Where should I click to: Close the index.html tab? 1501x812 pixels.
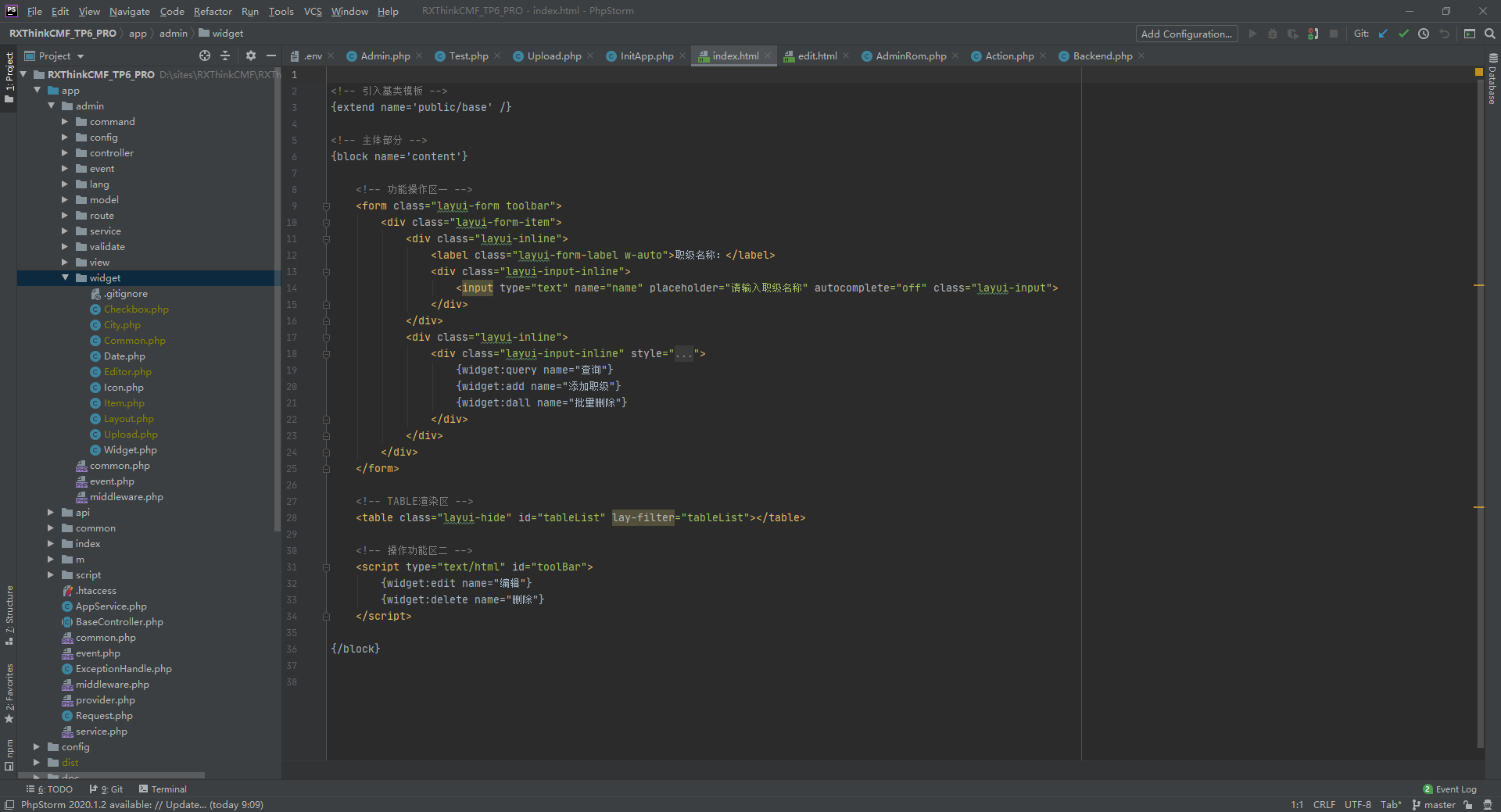[x=768, y=55]
